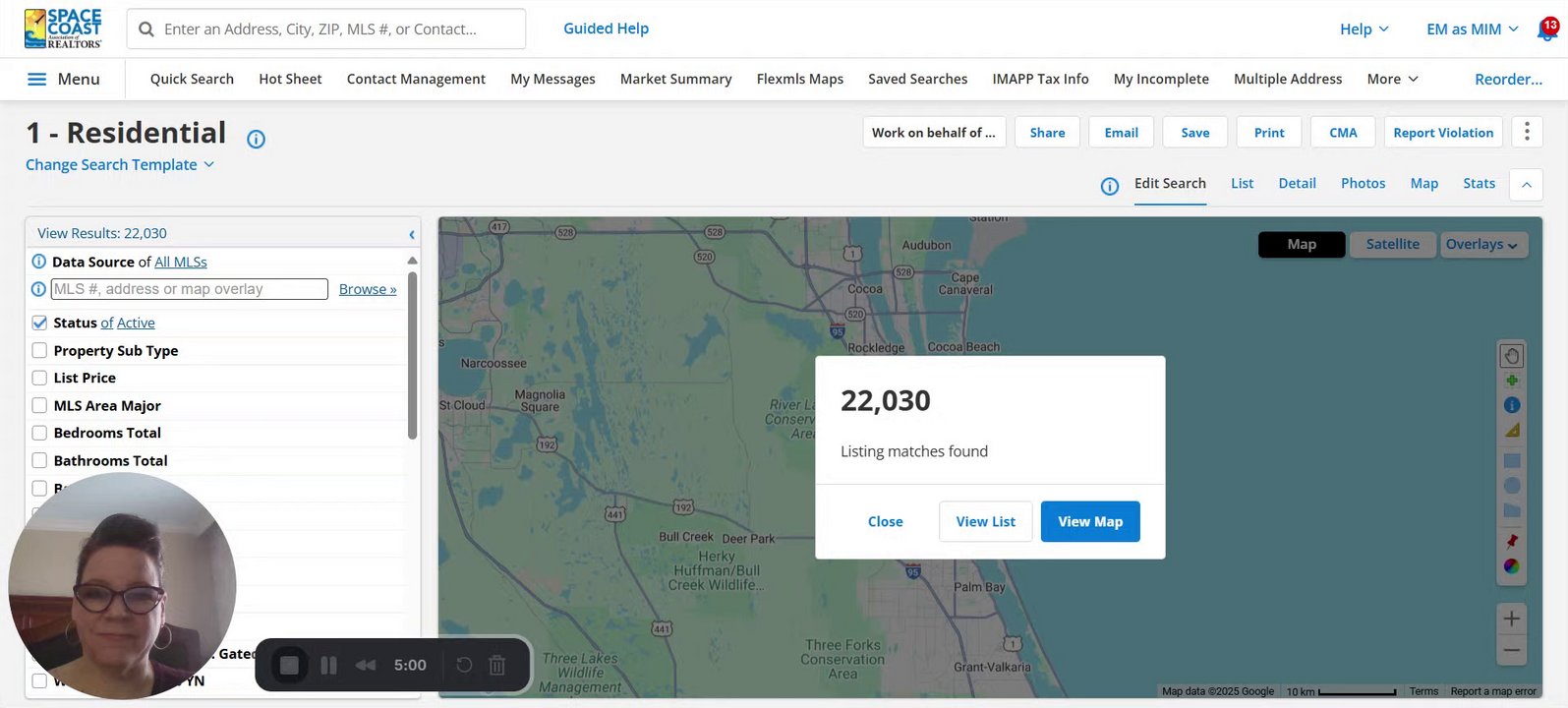
Task: Open the three-dot more actions menu
Action: click(x=1527, y=132)
